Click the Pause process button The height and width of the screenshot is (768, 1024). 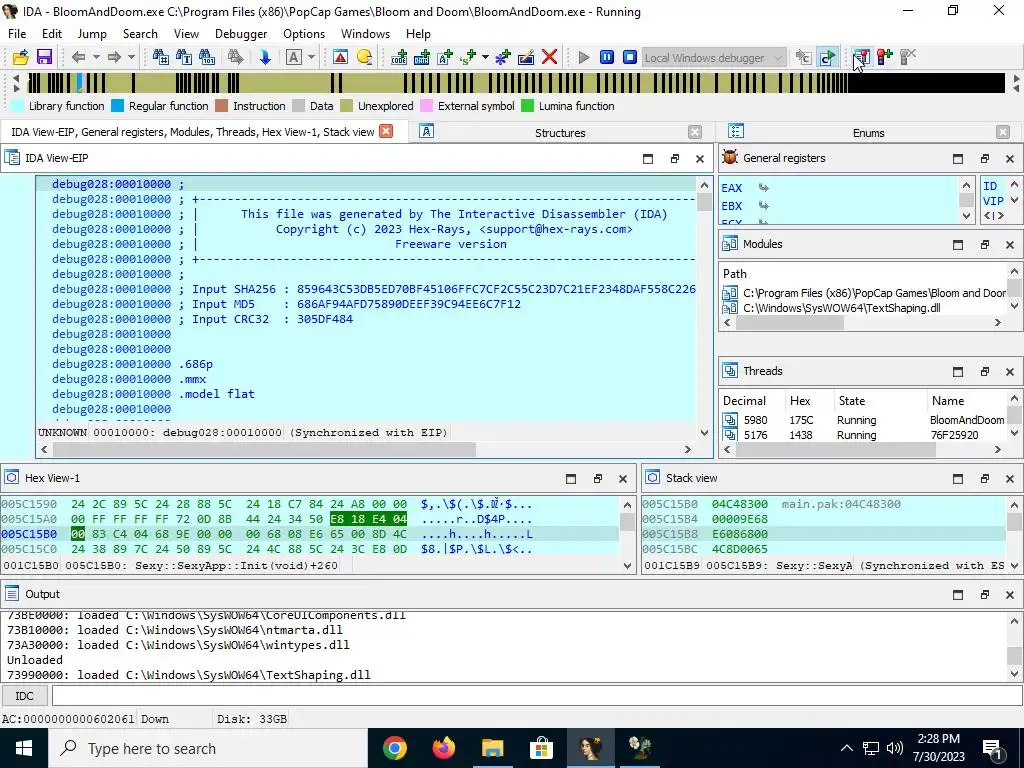click(x=607, y=57)
